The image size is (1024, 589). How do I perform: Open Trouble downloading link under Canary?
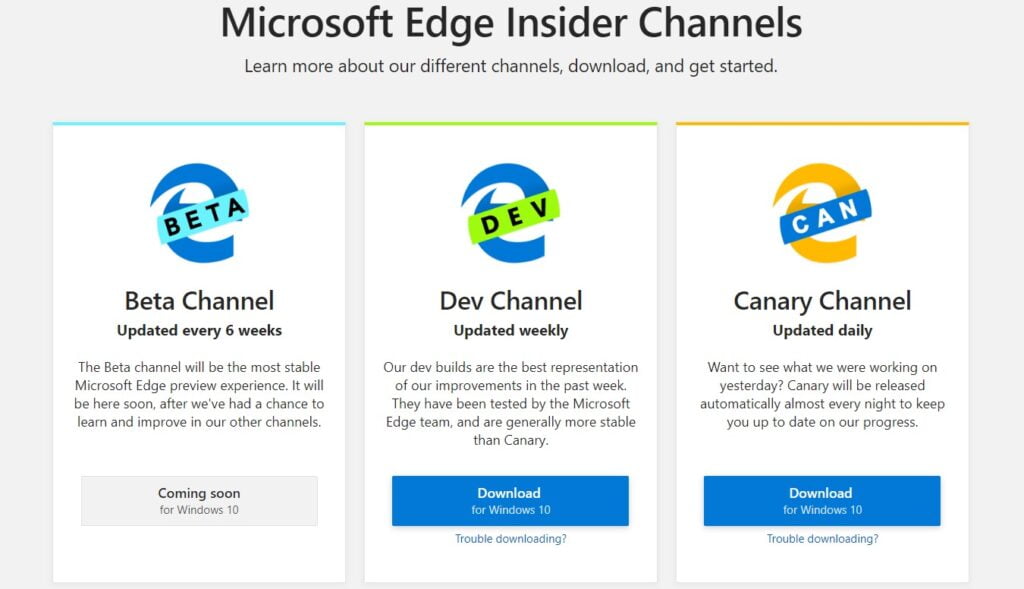tap(821, 538)
